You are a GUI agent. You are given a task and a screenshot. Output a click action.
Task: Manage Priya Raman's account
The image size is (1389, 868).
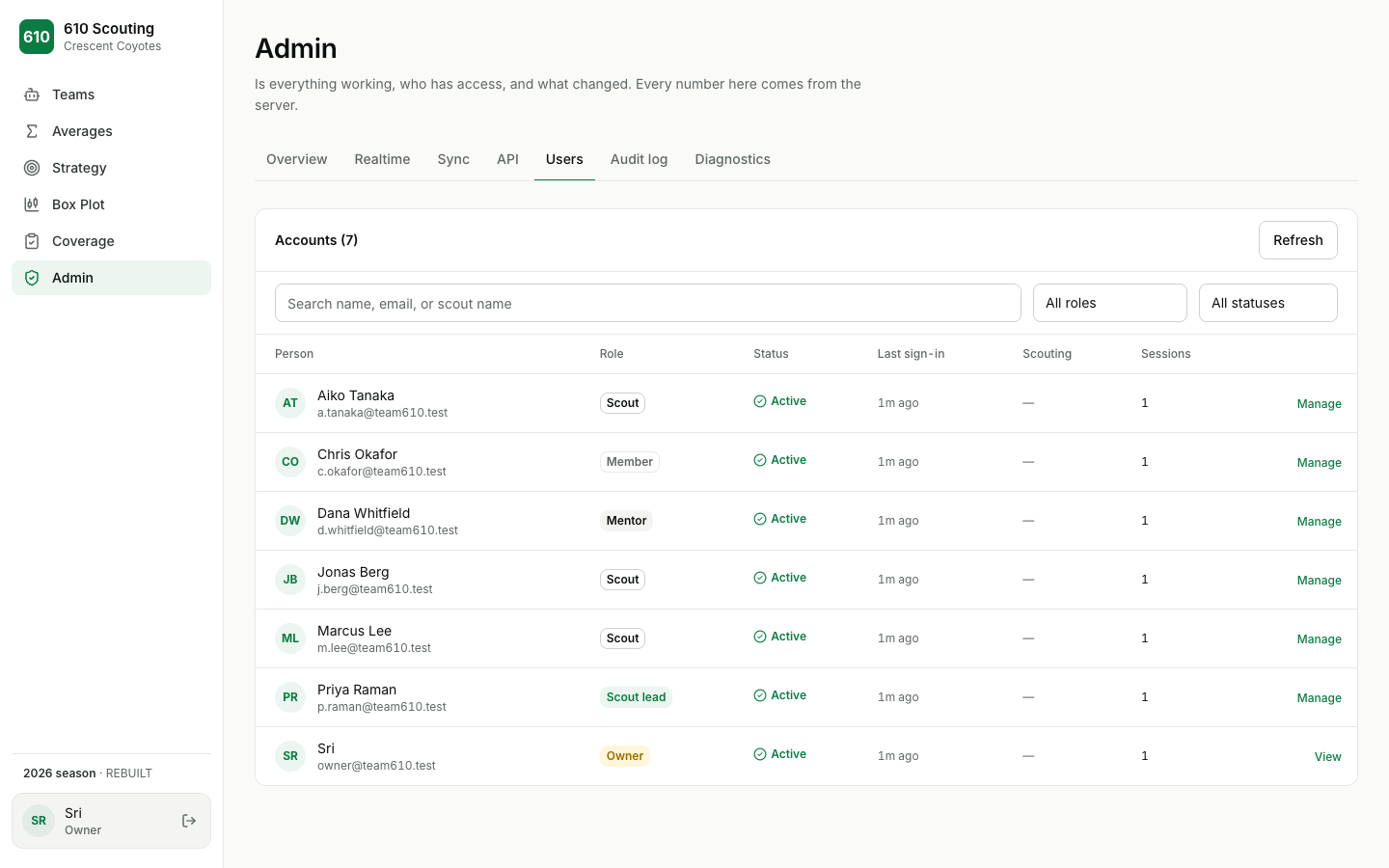(1319, 698)
